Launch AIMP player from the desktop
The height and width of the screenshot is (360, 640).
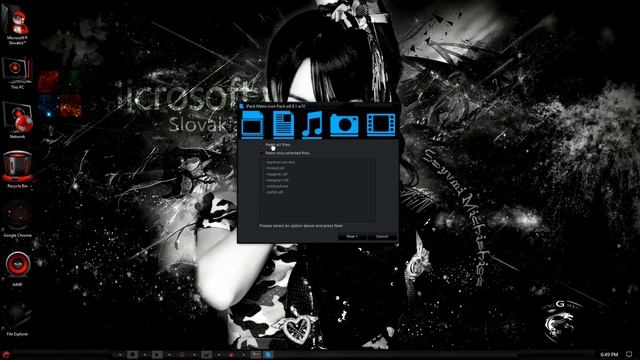coord(17,269)
